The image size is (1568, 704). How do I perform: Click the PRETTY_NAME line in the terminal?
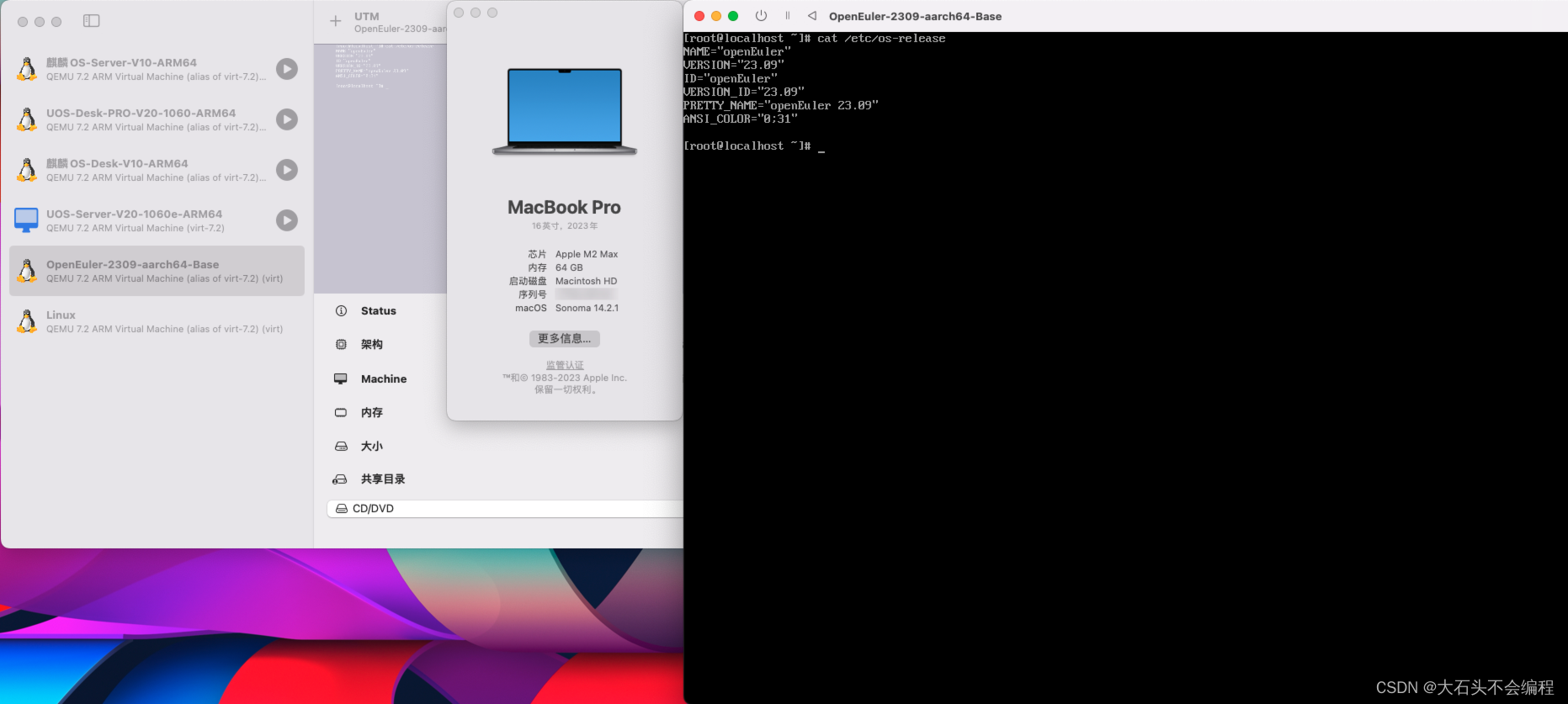781,105
